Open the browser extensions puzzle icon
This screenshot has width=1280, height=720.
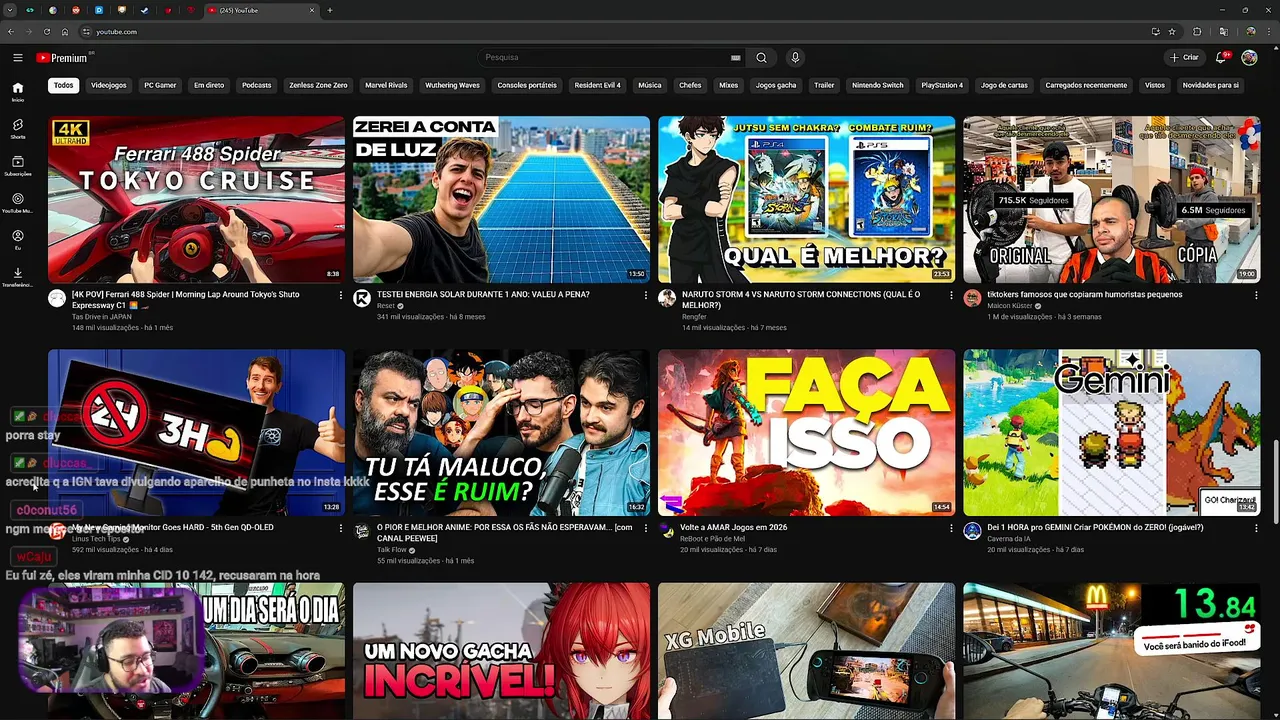pyautogui.click(x=1197, y=32)
